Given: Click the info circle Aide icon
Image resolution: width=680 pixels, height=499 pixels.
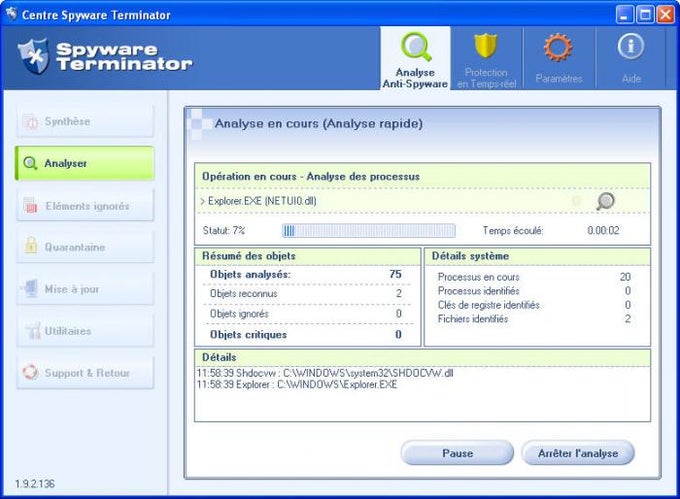Looking at the screenshot, I should click(x=631, y=46).
